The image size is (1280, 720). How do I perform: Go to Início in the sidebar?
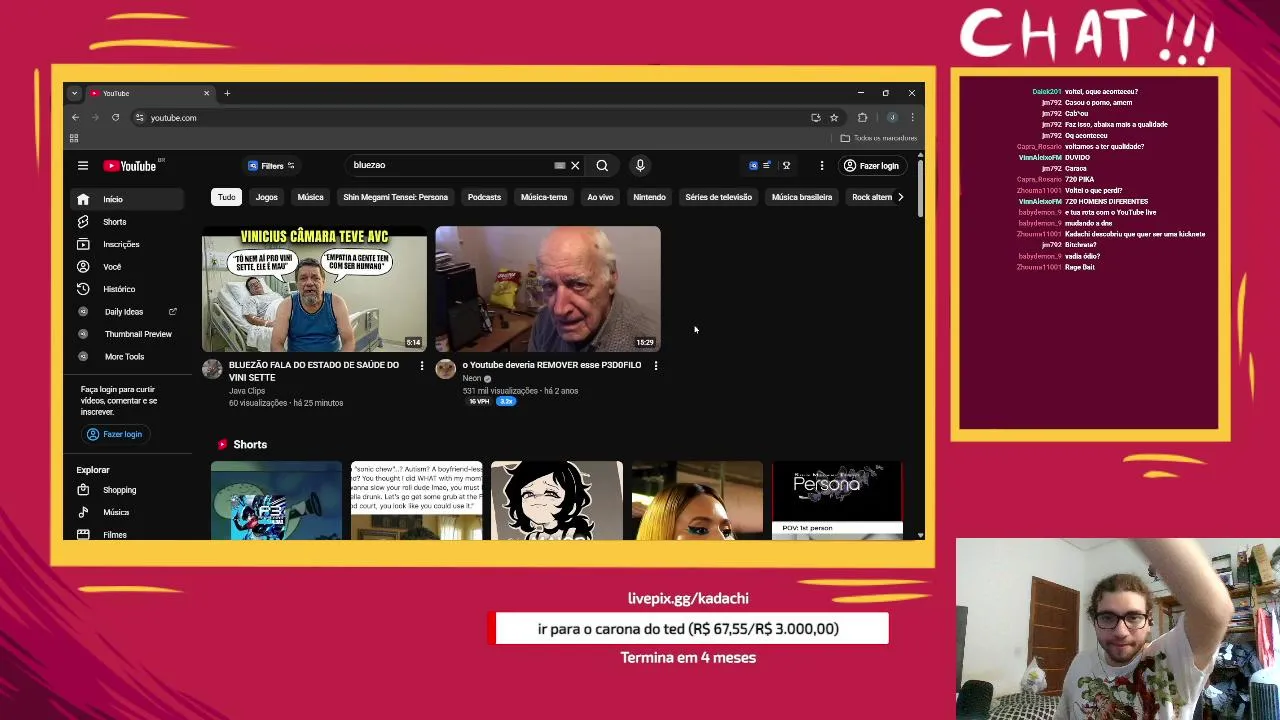click(x=127, y=199)
